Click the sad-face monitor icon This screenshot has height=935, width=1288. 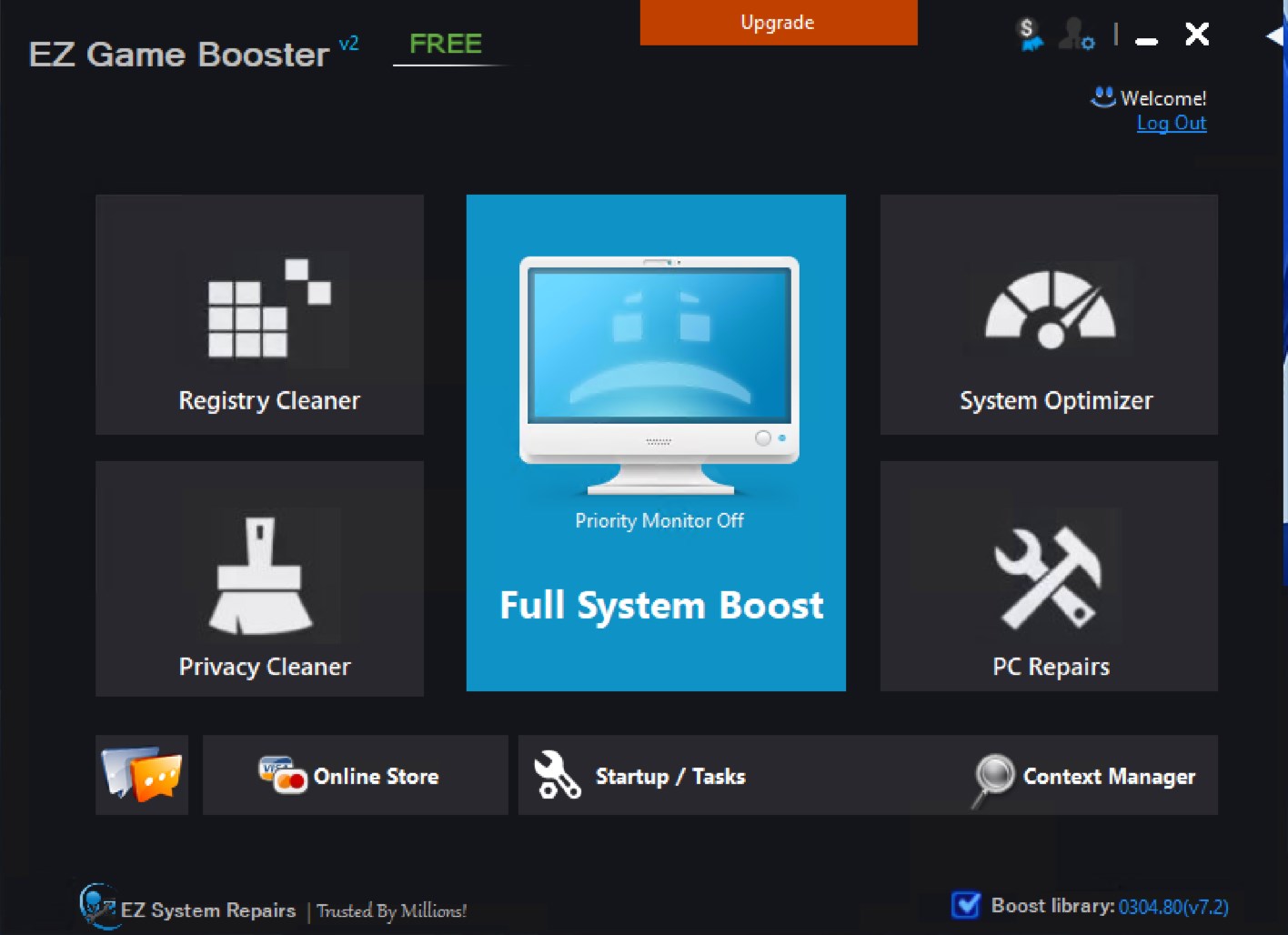(659, 375)
